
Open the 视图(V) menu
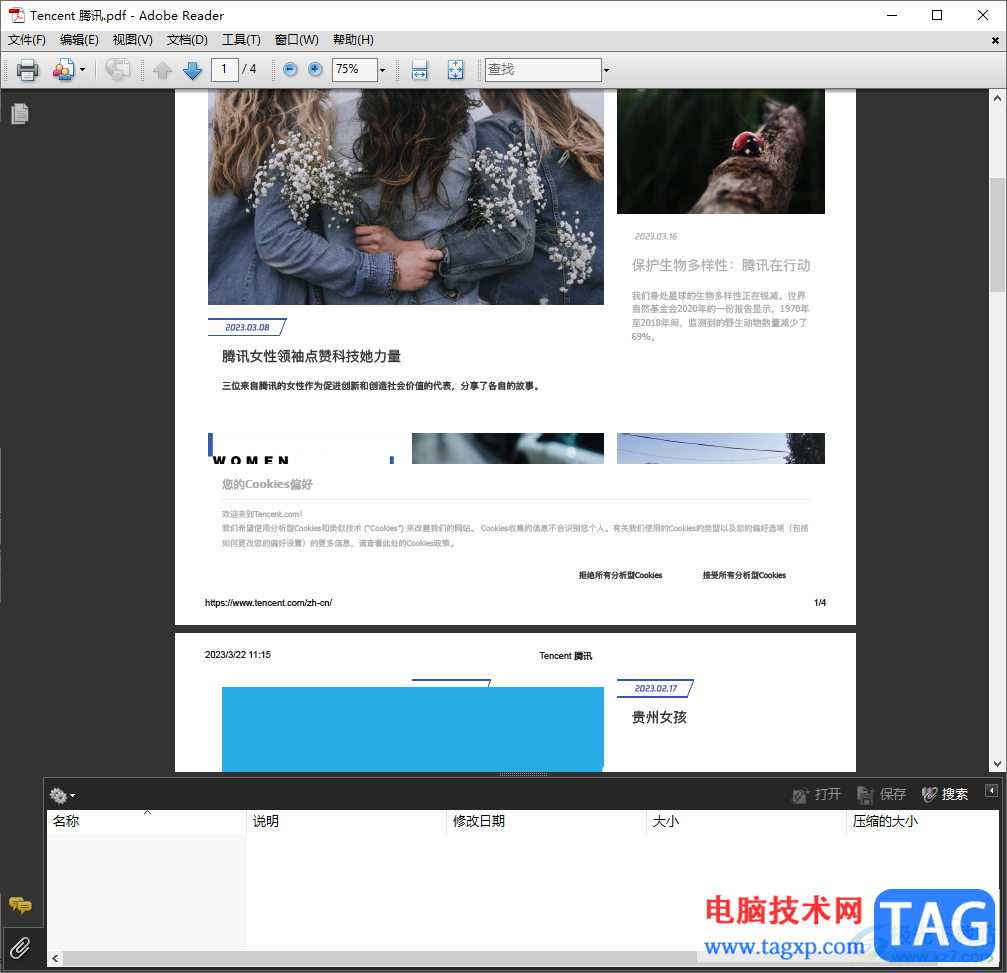point(132,40)
